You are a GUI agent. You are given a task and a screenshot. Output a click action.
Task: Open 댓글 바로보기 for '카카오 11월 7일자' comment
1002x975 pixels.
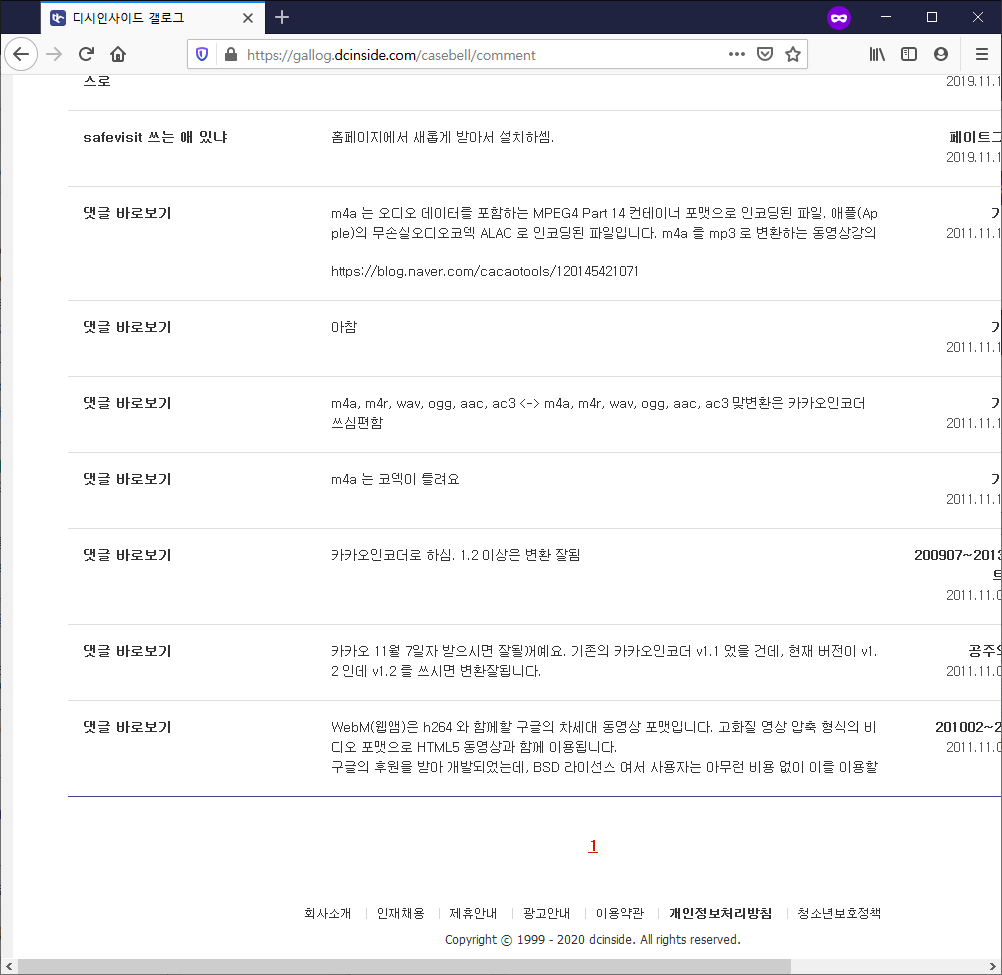pyautogui.click(x=127, y=651)
